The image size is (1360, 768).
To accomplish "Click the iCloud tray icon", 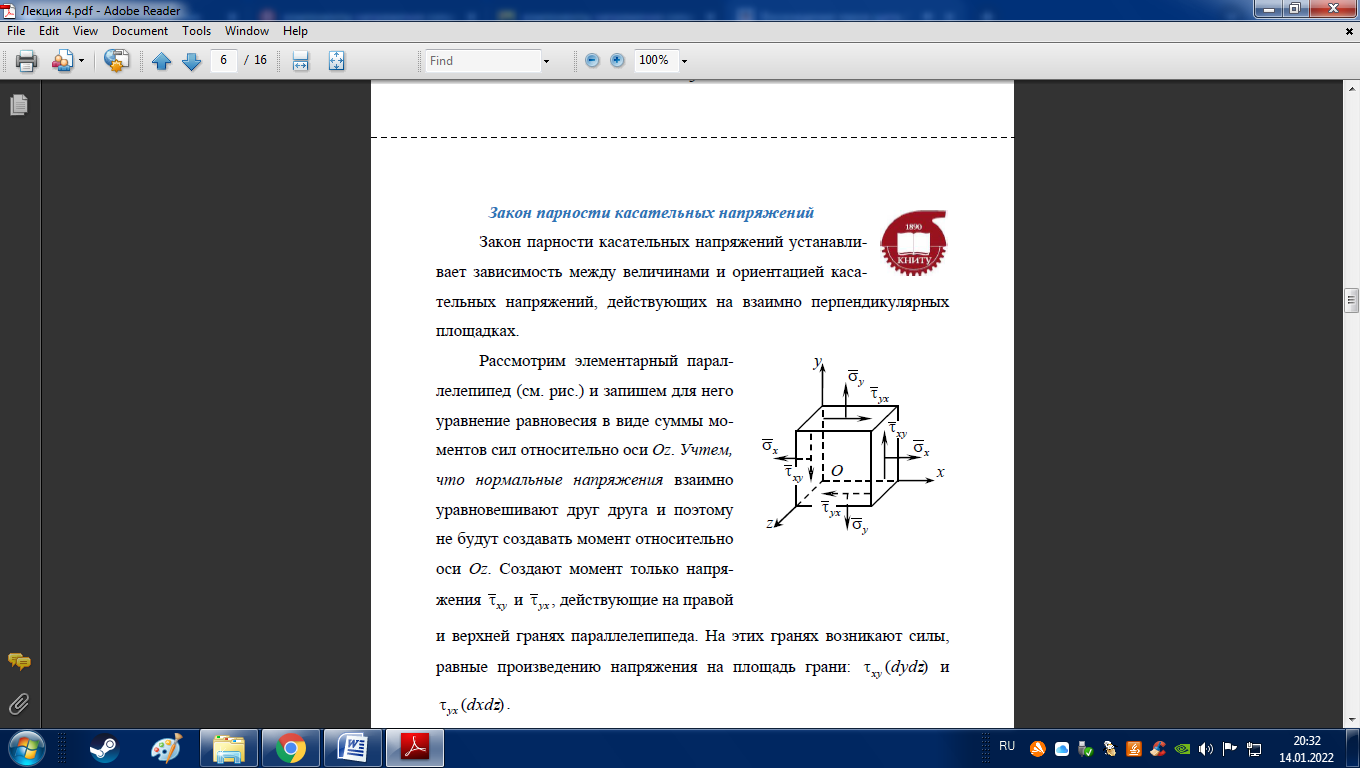I will (1062, 748).
